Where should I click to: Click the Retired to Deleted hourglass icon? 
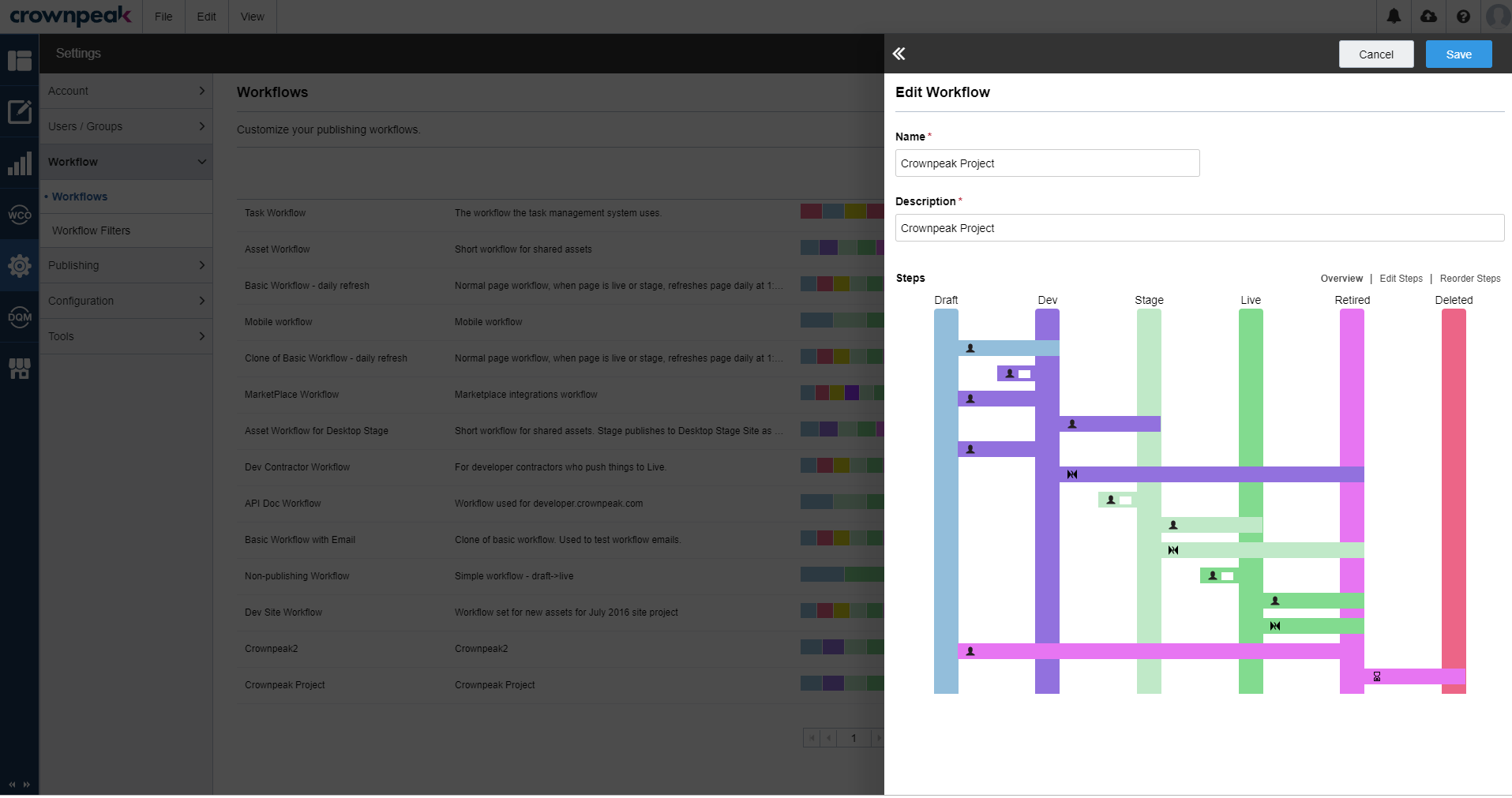(1377, 676)
